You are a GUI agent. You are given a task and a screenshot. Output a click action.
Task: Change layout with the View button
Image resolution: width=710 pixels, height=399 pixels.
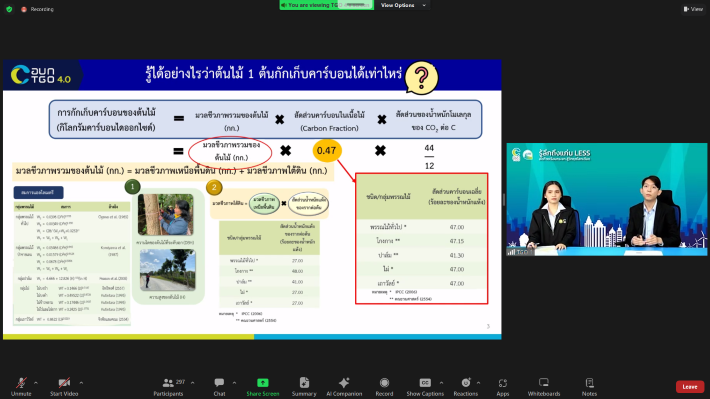click(x=693, y=9)
